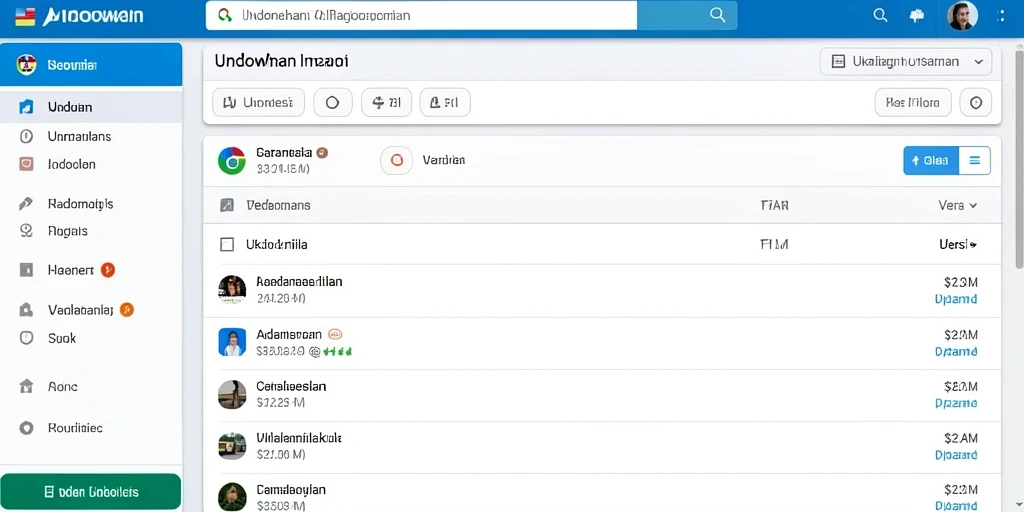
Task: Select the Seountia sidebar header item
Action: click(x=91, y=65)
